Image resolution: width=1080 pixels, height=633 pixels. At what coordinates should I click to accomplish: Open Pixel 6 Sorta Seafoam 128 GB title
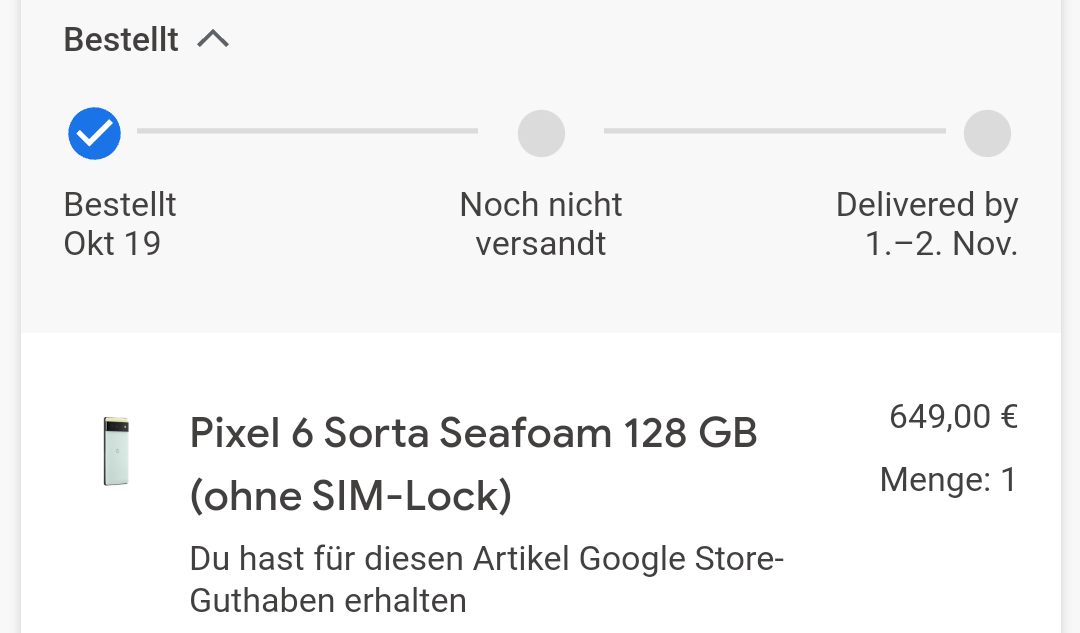point(474,464)
